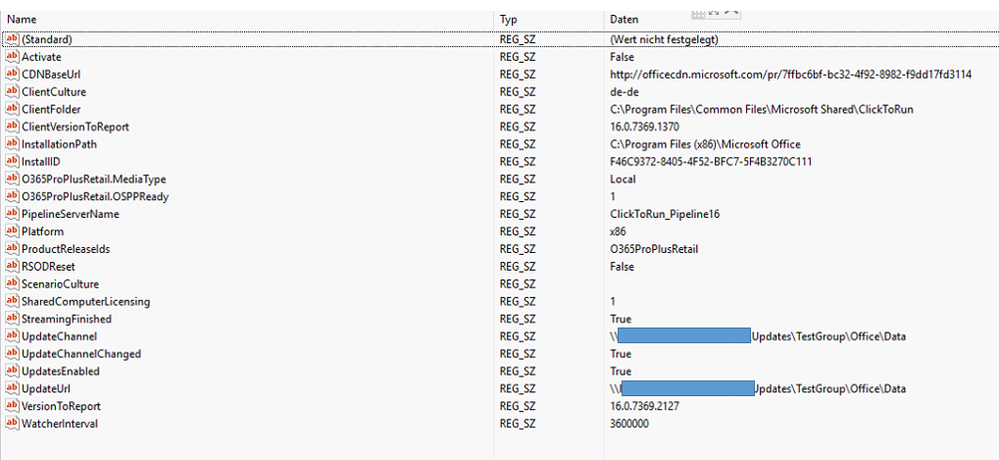Select the ClientVersionToReport string icon
This screenshot has width=999, height=460.
click(12, 127)
